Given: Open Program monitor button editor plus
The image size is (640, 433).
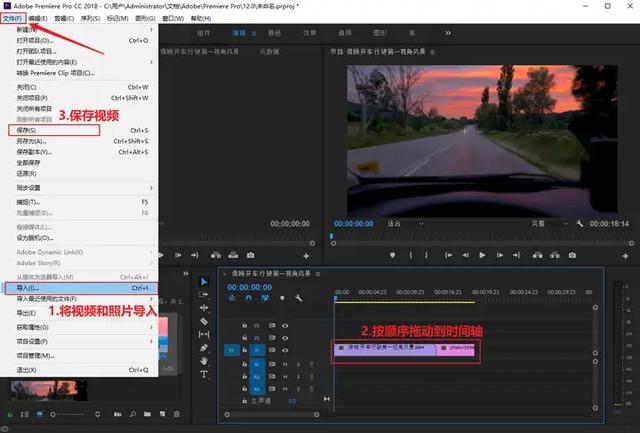Looking at the screenshot, I should [625, 256].
